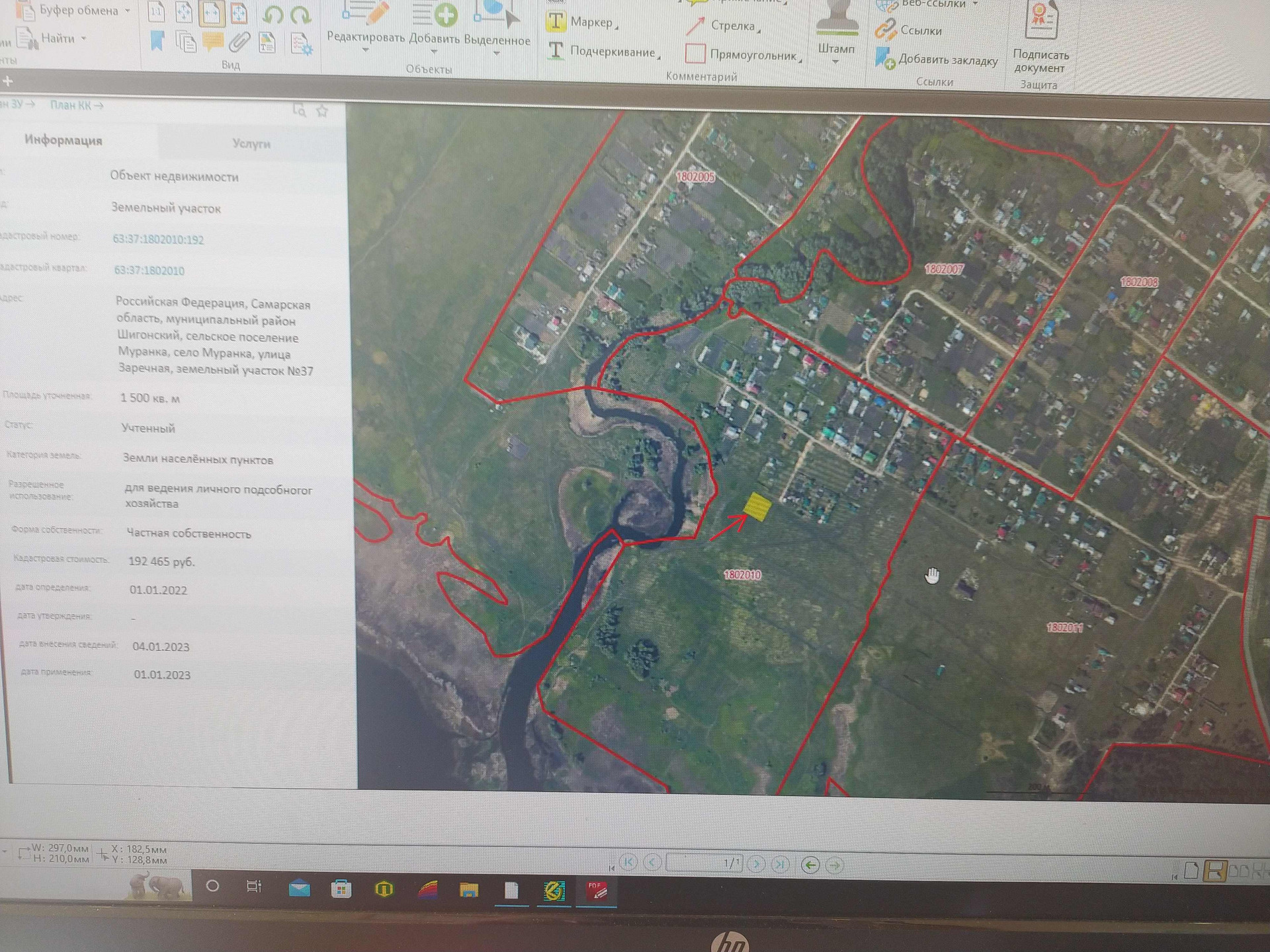1270x952 pixels.
Task: Go to the last page button
Action: coord(781,864)
